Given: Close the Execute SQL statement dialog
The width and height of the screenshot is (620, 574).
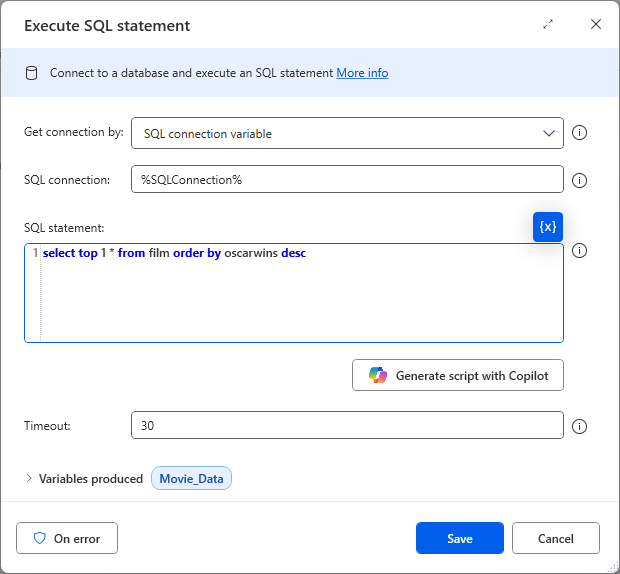Looking at the screenshot, I should [x=596, y=24].
